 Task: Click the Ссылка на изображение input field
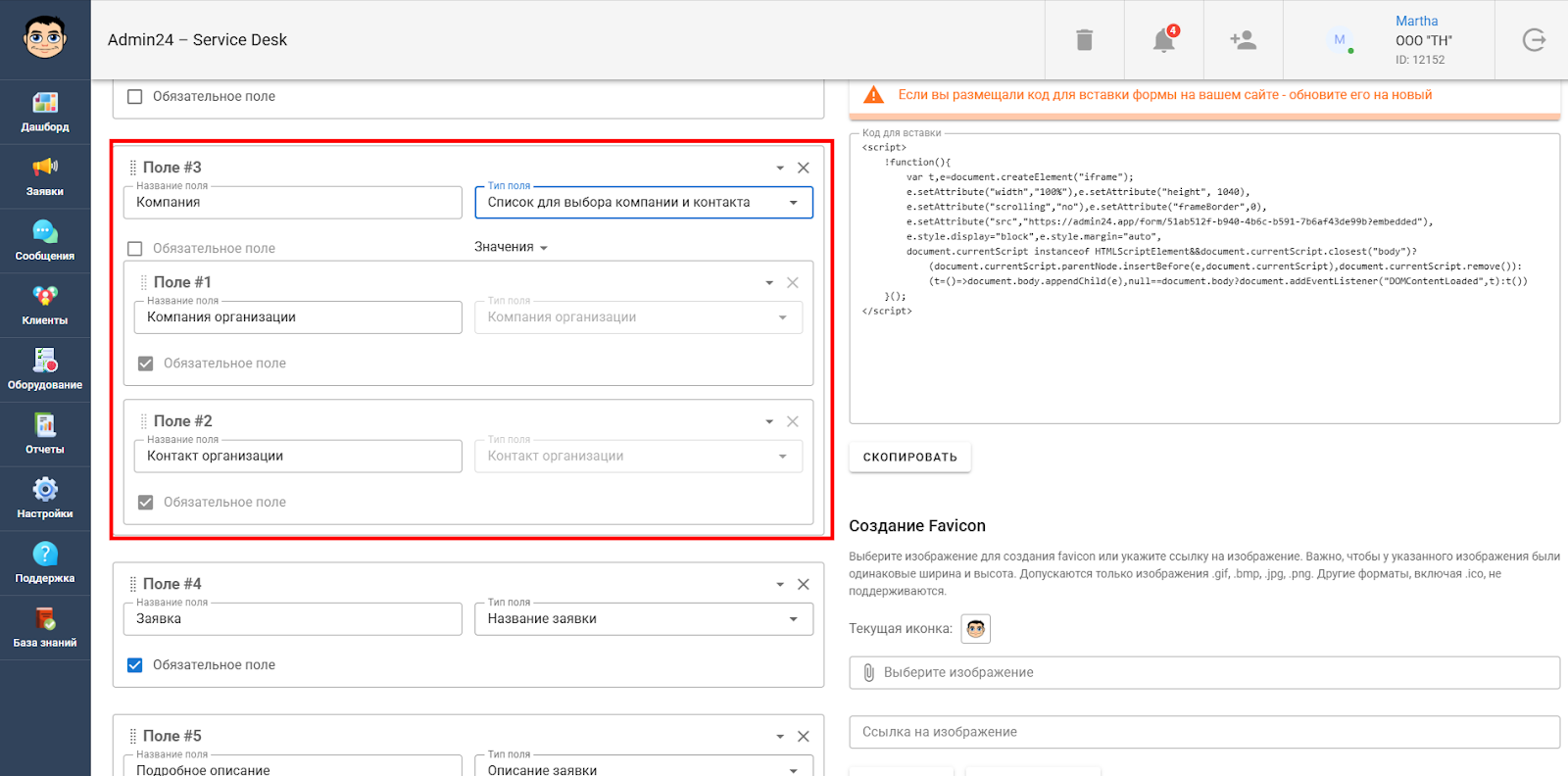point(1203,732)
